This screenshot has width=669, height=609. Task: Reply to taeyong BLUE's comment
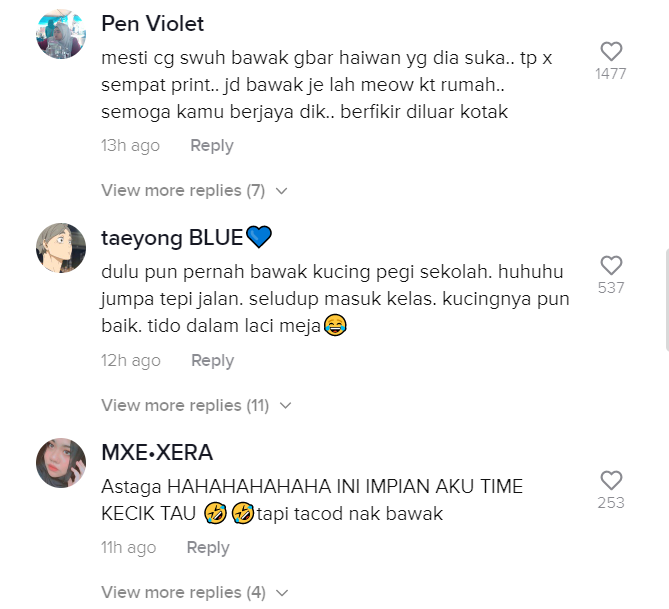click(212, 361)
